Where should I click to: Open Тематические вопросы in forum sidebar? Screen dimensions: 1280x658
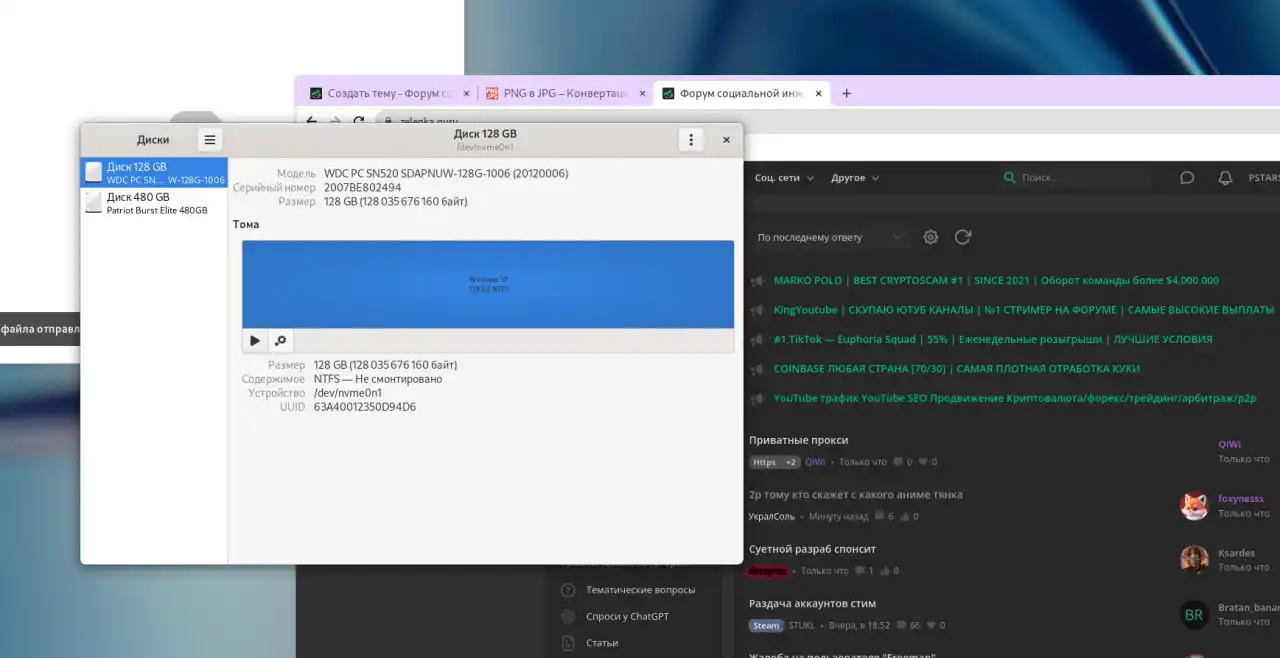pos(640,590)
